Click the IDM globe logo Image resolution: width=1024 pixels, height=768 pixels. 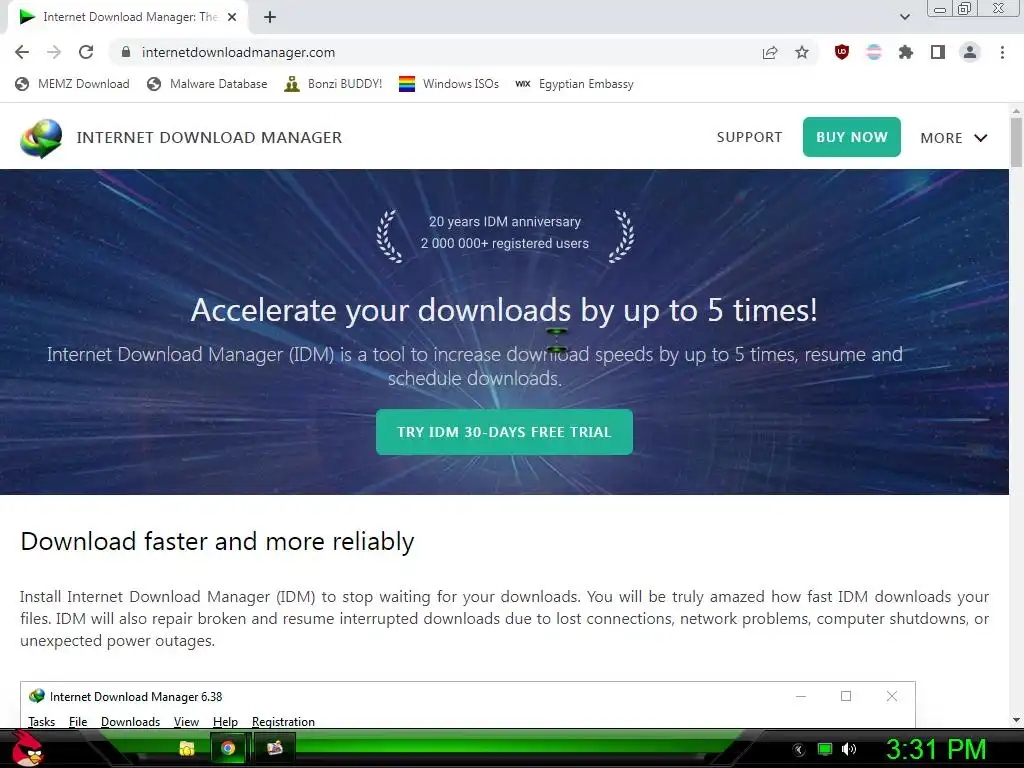click(x=41, y=138)
